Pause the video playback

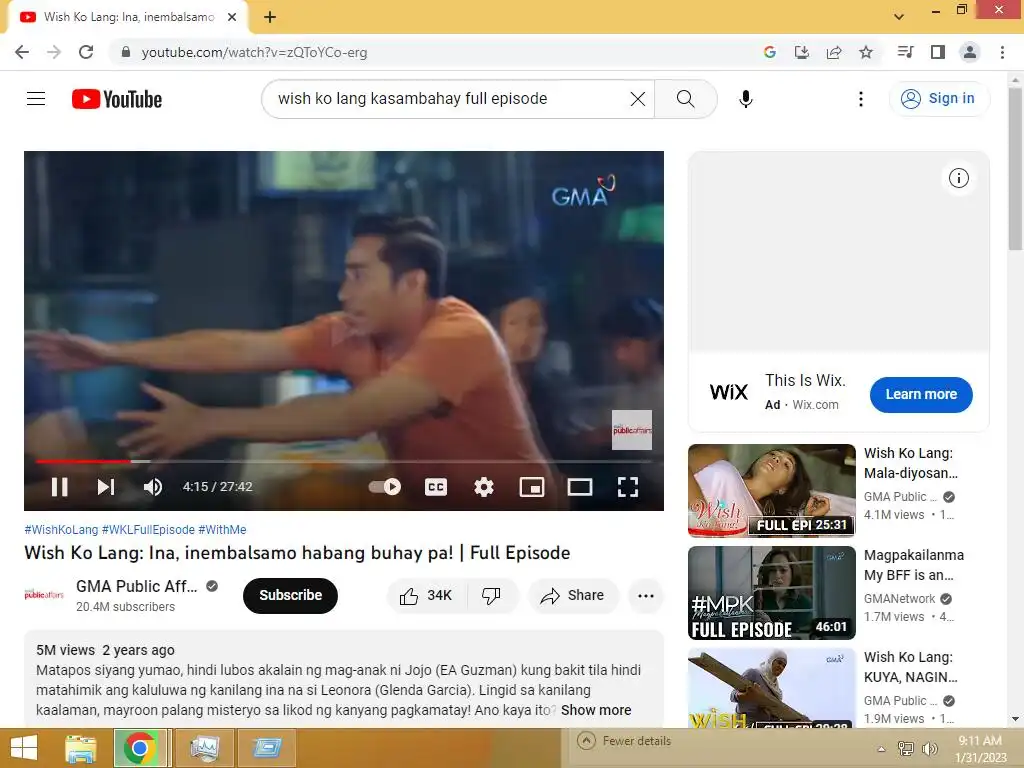pyautogui.click(x=59, y=487)
